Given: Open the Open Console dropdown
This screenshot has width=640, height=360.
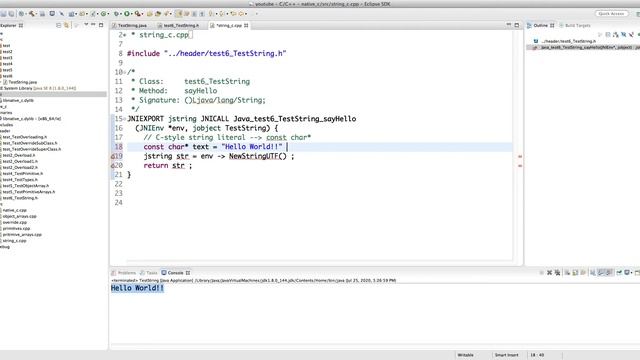Looking at the screenshot, I should pos(637,273).
